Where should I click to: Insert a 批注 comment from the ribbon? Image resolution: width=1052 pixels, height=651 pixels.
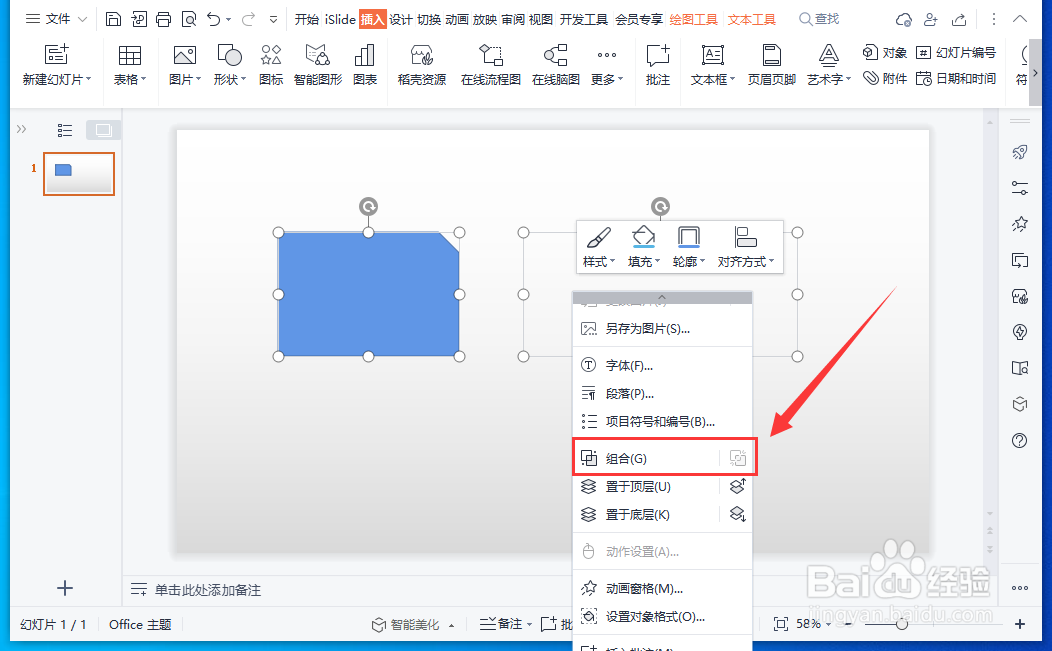[x=658, y=65]
